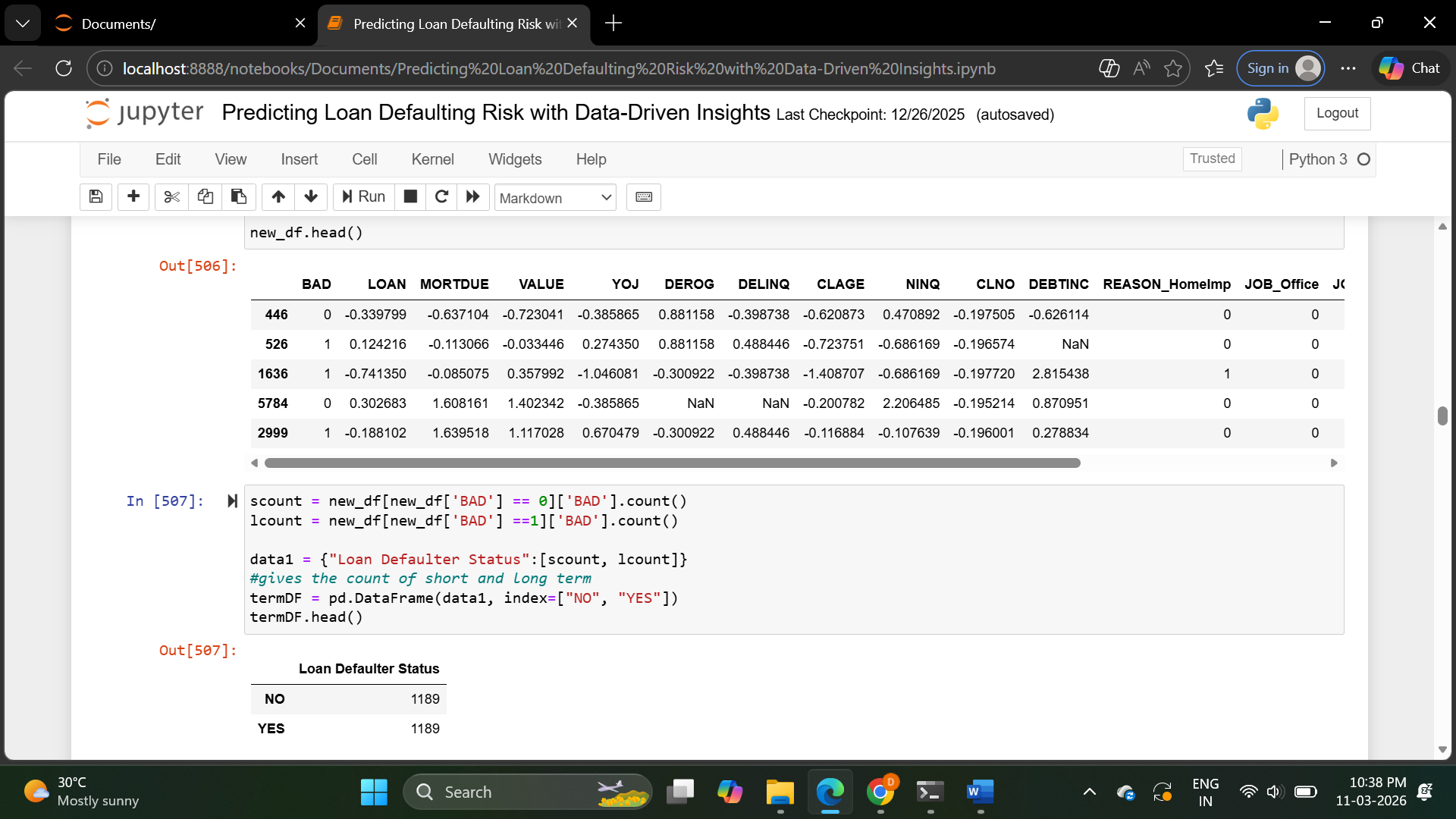Open the View menu

231,159
